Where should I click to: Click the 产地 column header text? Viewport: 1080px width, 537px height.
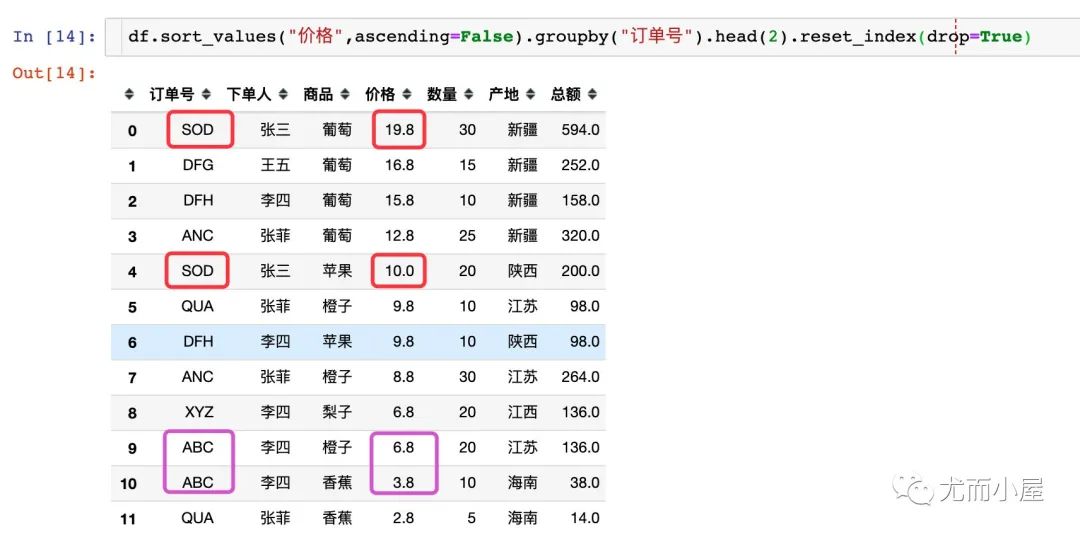tap(504, 95)
